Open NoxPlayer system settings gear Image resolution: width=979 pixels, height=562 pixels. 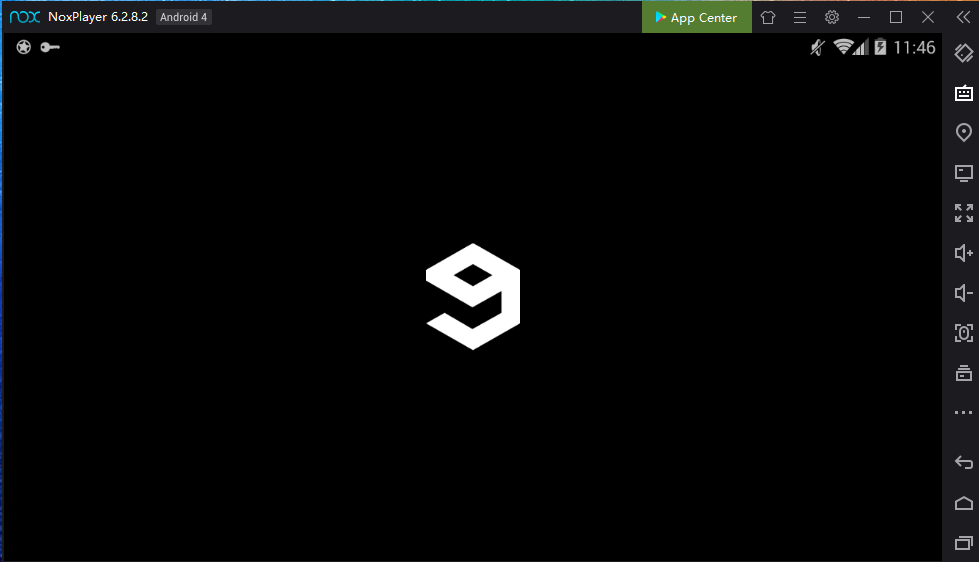[832, 17]
